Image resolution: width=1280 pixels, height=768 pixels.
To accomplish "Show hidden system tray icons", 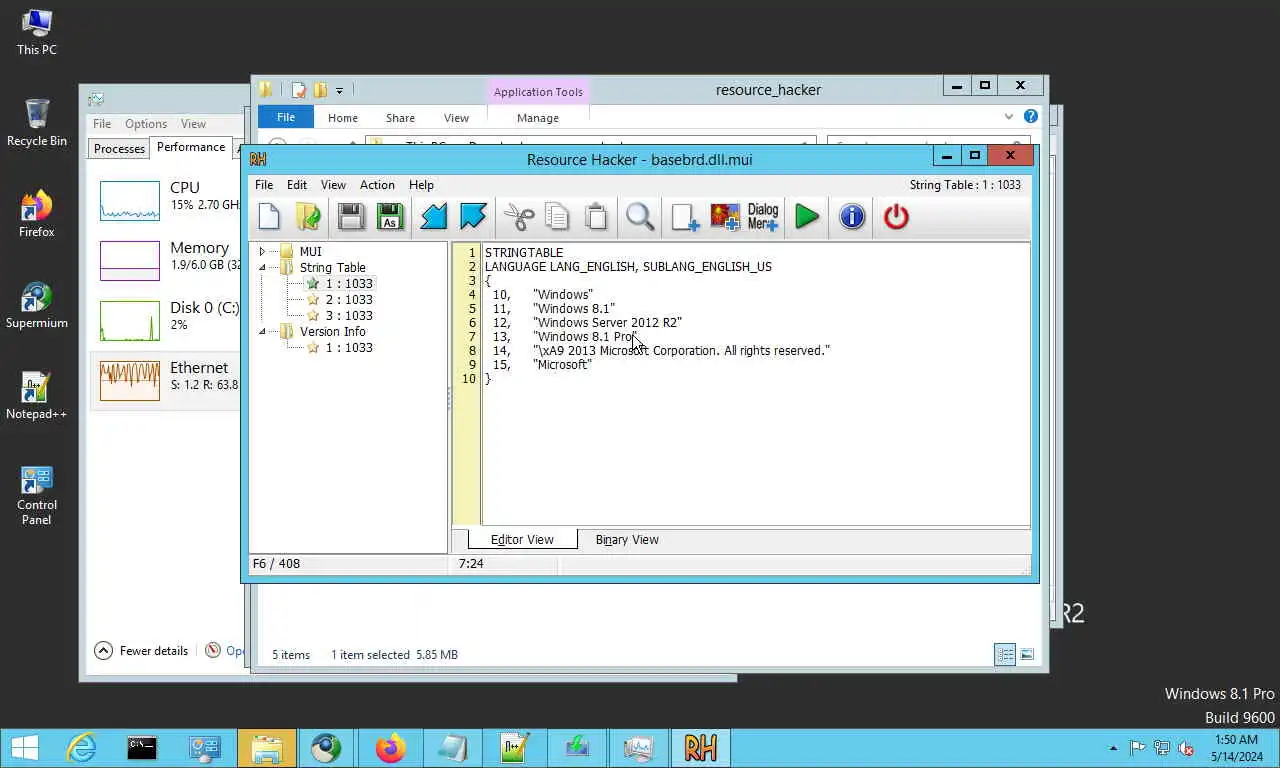I will [1113, 748].
